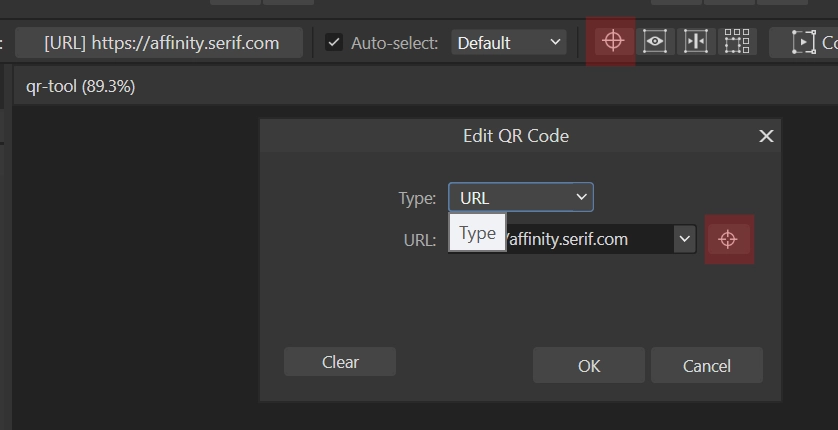838x430 pixels.
Task: Click the [URL] https://affinity.serif.com toolbar button
Action: (x=159, y=43)
